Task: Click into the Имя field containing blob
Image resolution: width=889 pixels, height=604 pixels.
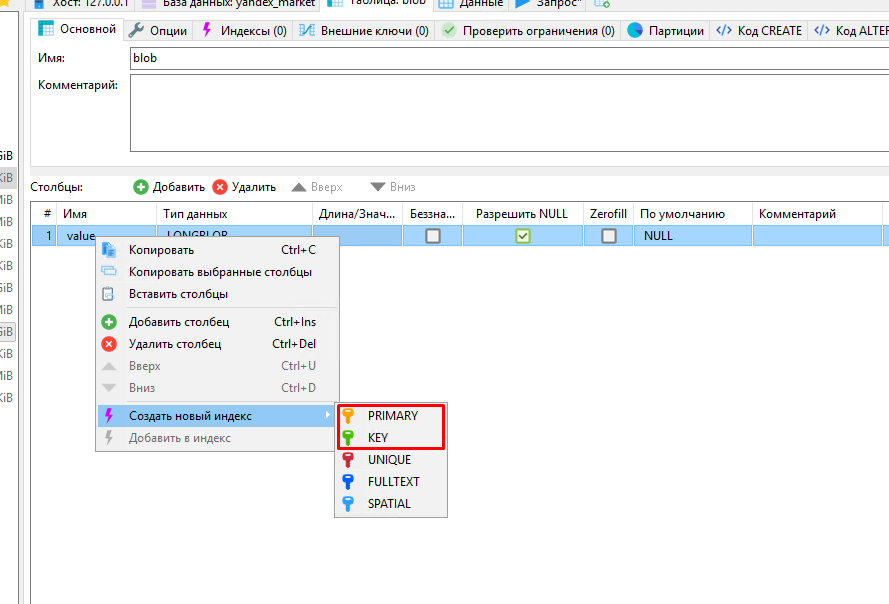Action: pyautogui.click(x=509, y=58)
